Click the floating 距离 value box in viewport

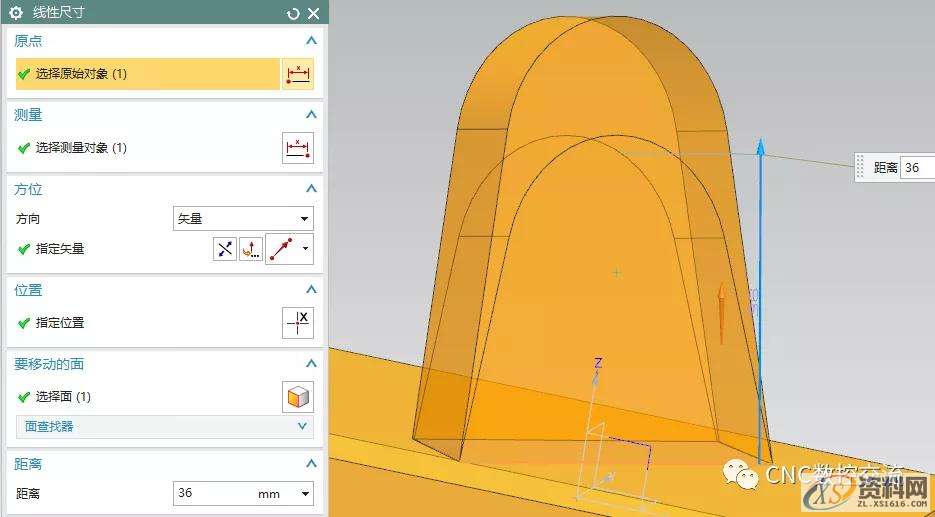(916, 168)
